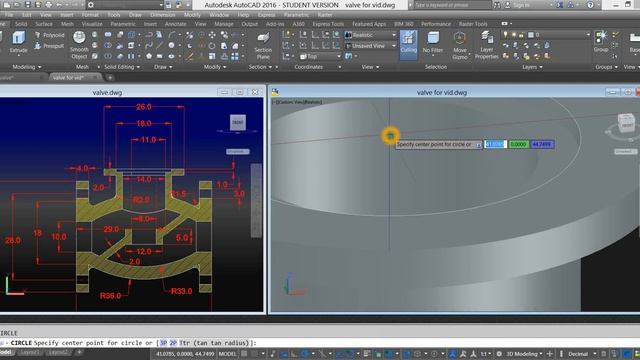Add a new drawing tab with plus
Screen dimensions: 640x360
pos(110,77)
